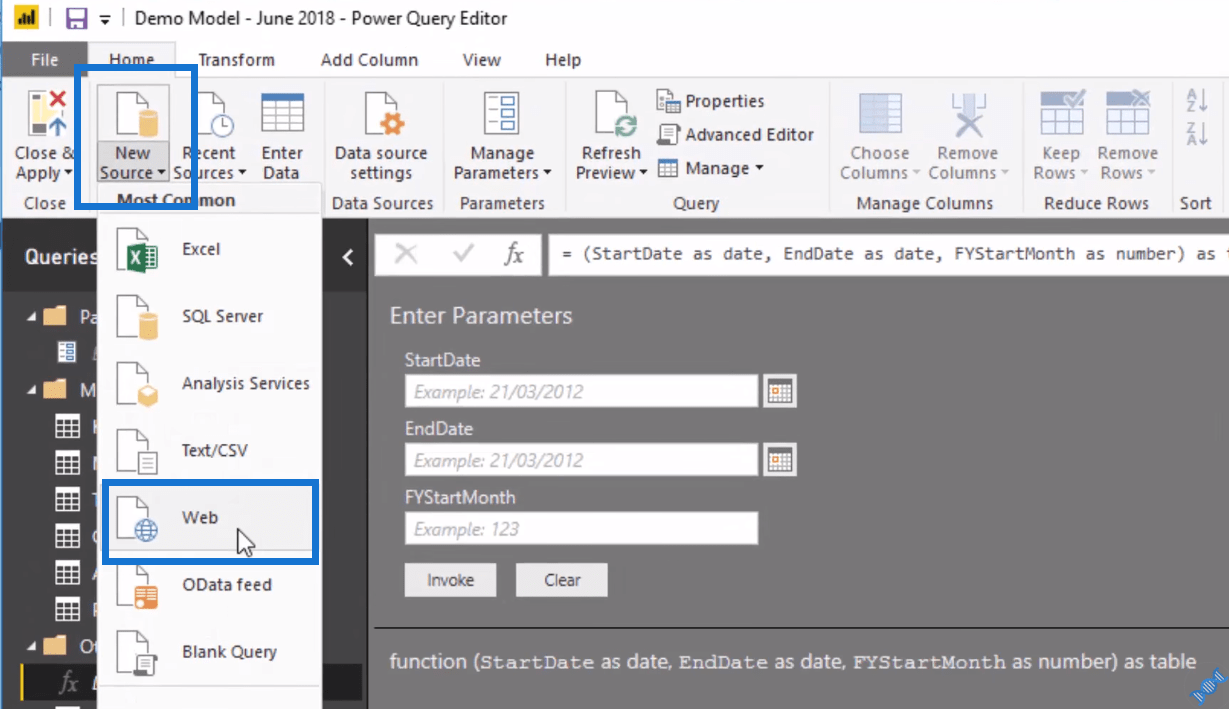
Task: Choose Text/CSV data source
Action: coord(210,450)
